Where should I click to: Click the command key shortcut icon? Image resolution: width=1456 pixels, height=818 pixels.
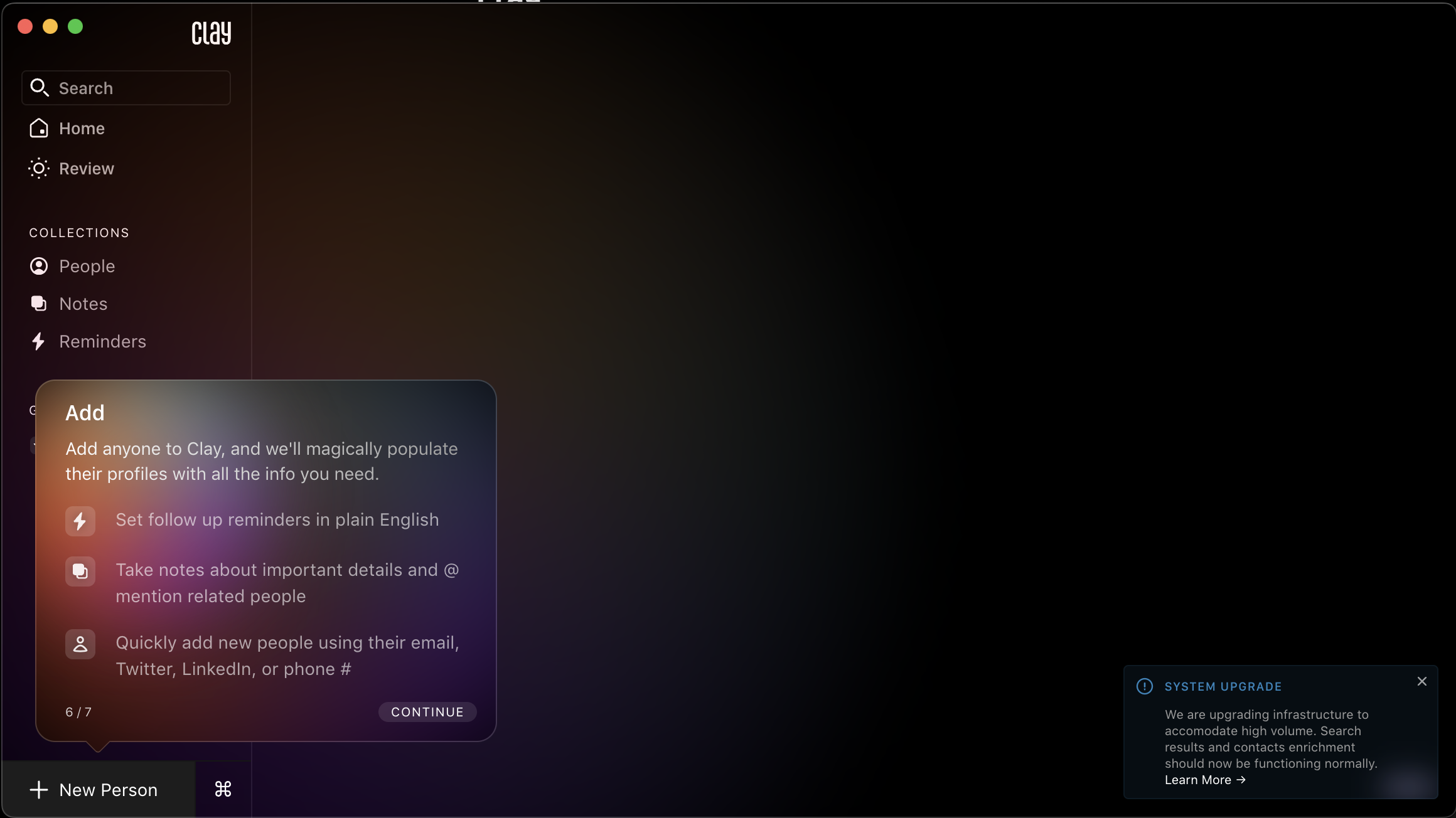click(223, 789)
